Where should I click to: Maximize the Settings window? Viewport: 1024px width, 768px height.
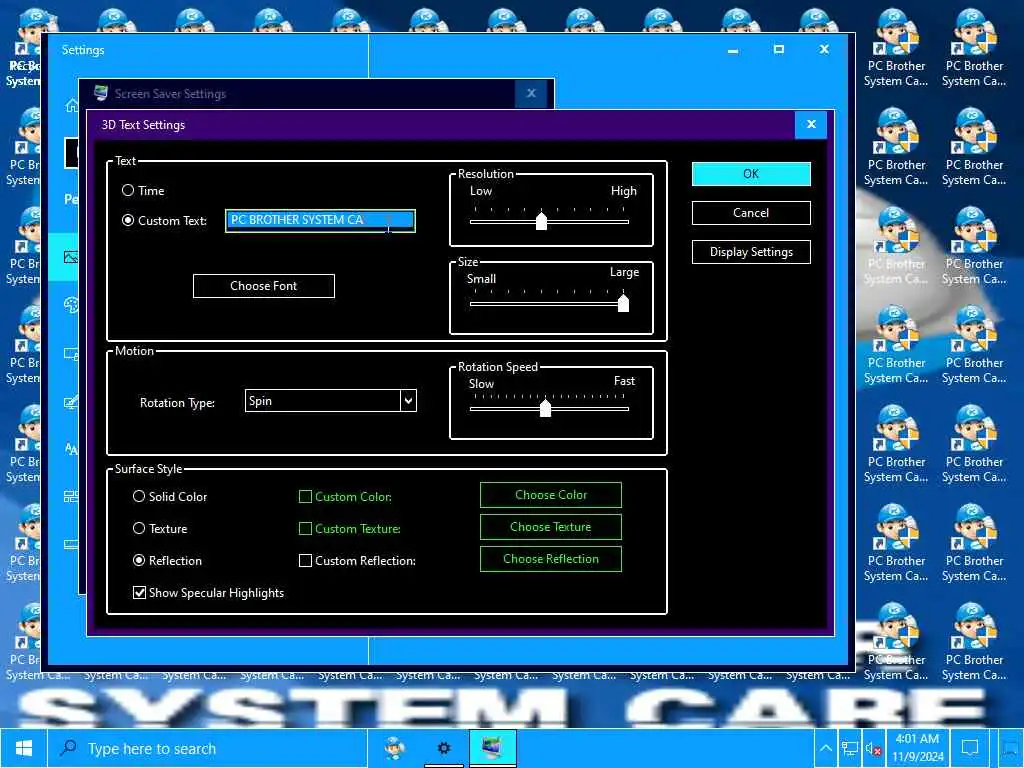pos(778,49)
